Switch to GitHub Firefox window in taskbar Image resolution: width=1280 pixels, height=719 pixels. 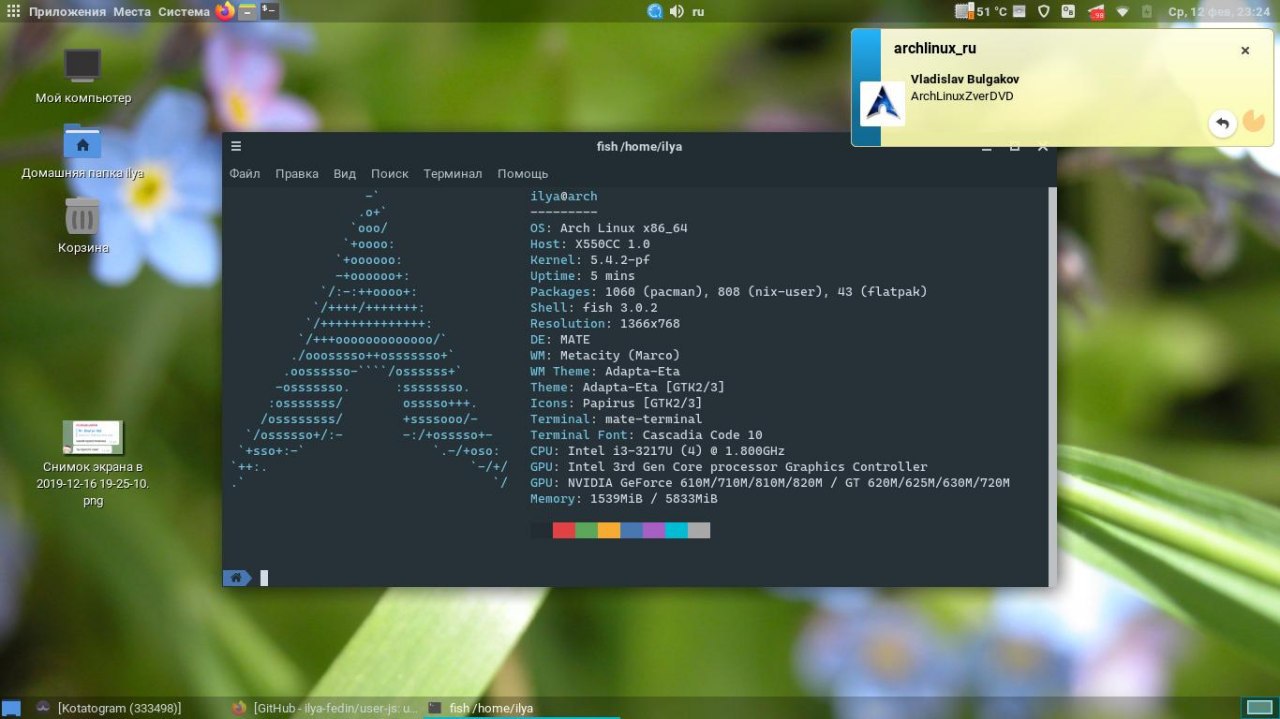tap(325, 708)
